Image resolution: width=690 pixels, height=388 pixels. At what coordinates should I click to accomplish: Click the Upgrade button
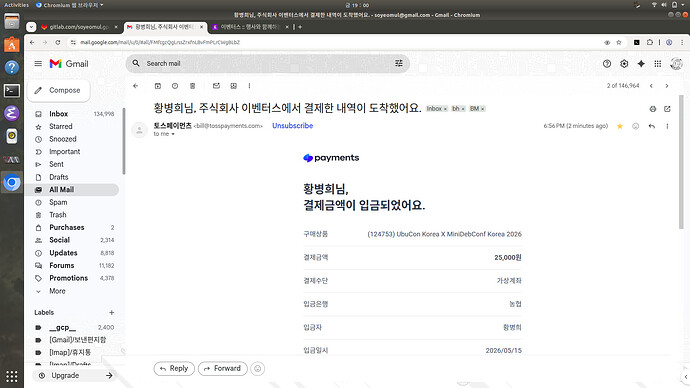[75, 376]
